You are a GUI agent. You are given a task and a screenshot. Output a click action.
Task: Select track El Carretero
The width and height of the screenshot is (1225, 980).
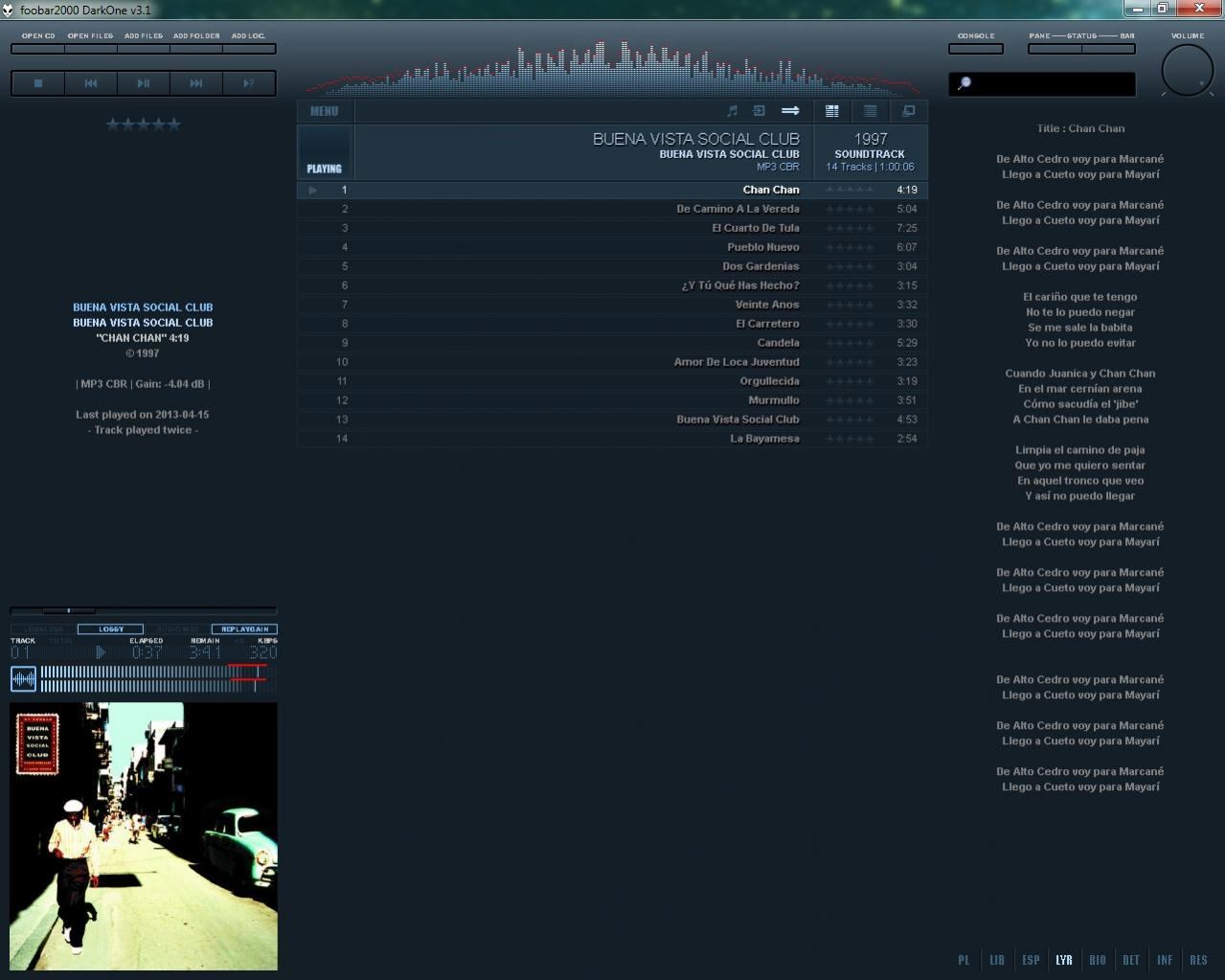(612, 324)
